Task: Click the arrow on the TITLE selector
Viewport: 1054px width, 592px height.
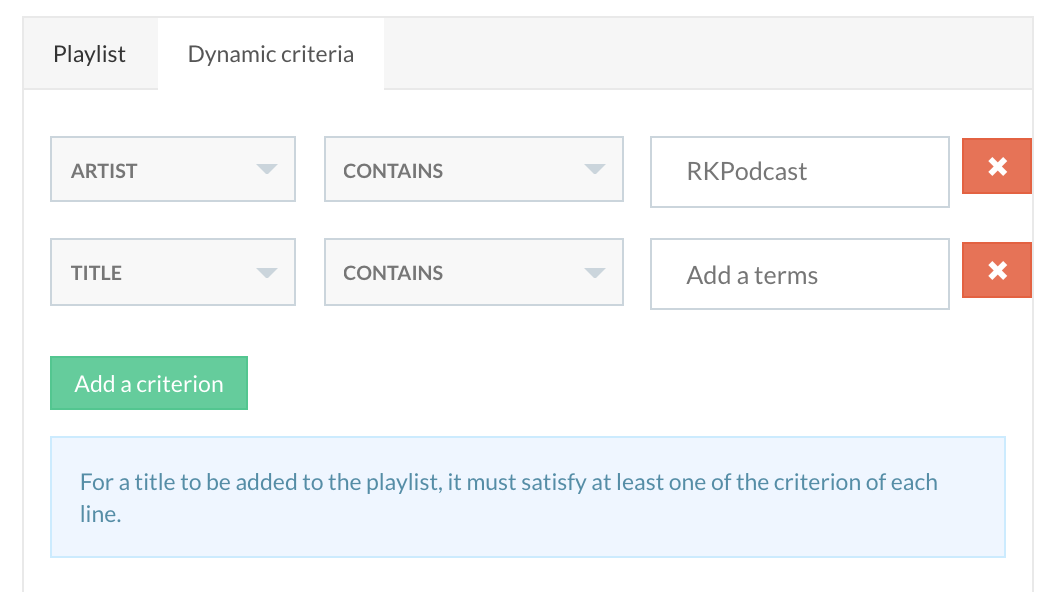Action: tap(266, 273)
